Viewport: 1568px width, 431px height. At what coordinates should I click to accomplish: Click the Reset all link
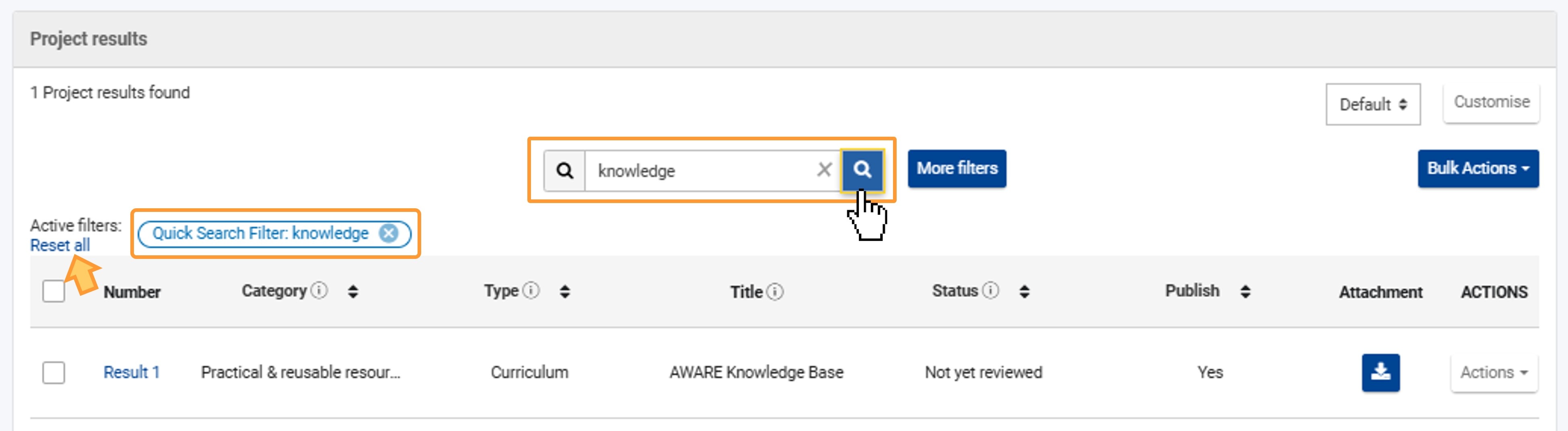pos(60,245)
